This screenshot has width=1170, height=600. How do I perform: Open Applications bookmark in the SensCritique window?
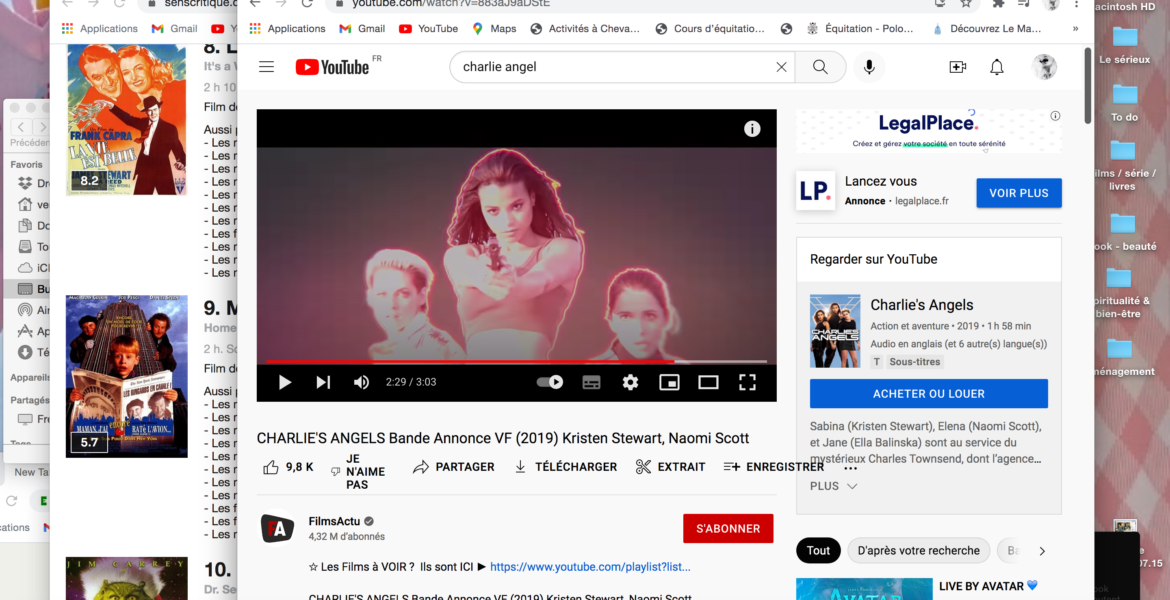100,28
